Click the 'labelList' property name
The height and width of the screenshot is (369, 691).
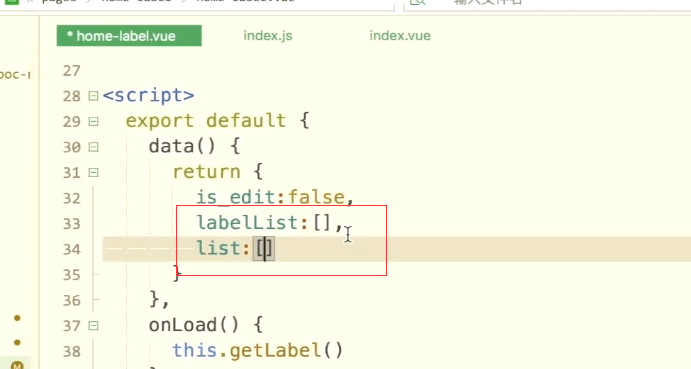[248, 223]
